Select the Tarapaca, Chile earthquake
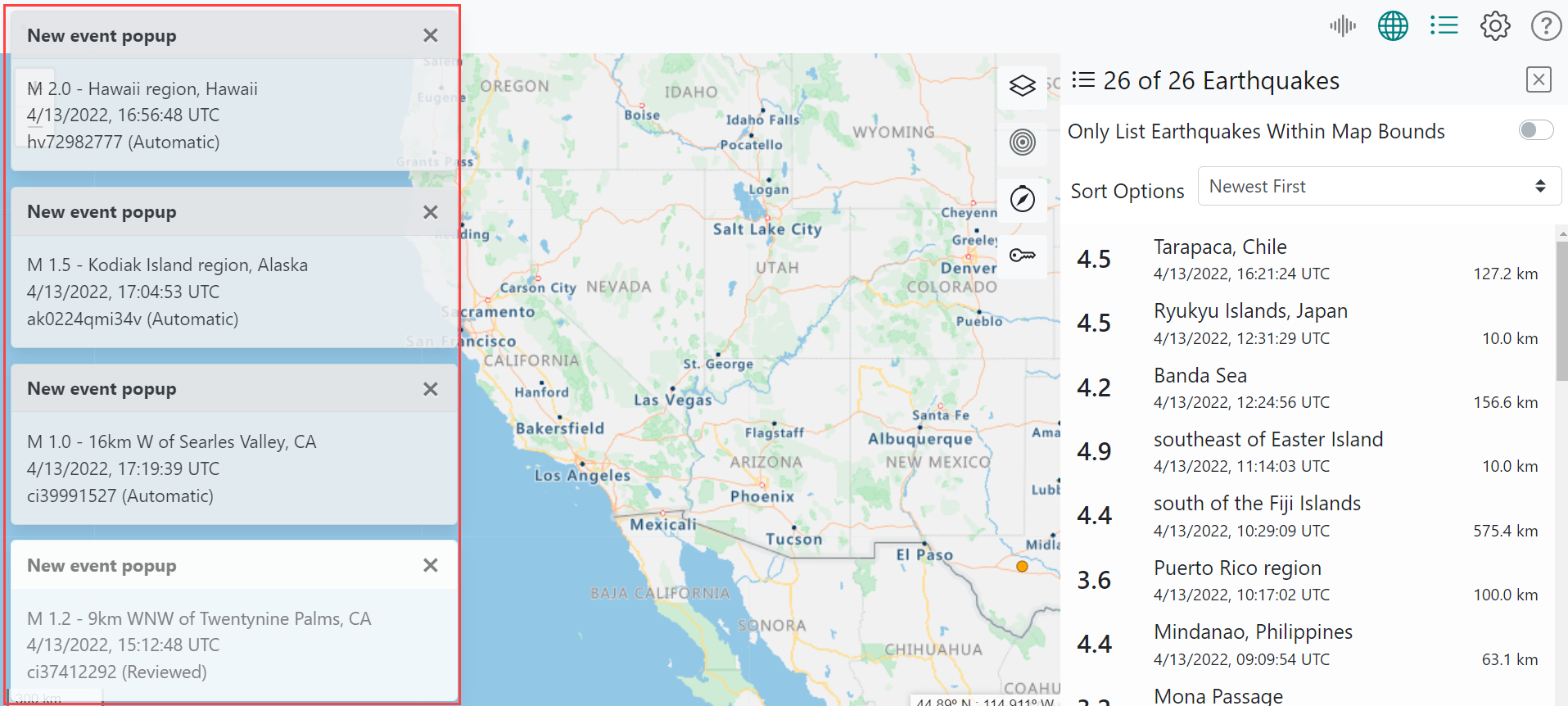This screenshot has width=1568, height=706. click(x=1307, y=259)
